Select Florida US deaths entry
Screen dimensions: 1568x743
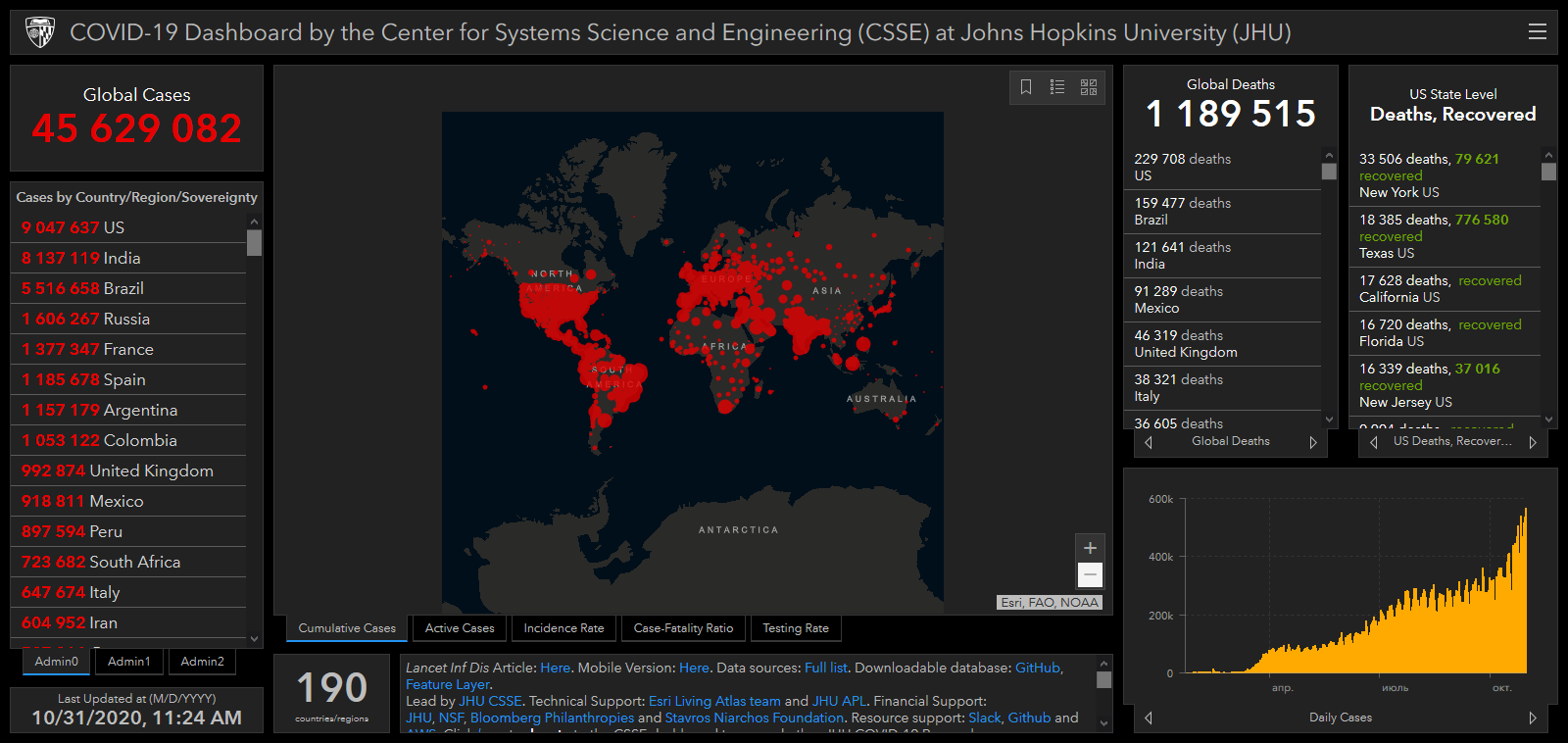[1445, 333]
